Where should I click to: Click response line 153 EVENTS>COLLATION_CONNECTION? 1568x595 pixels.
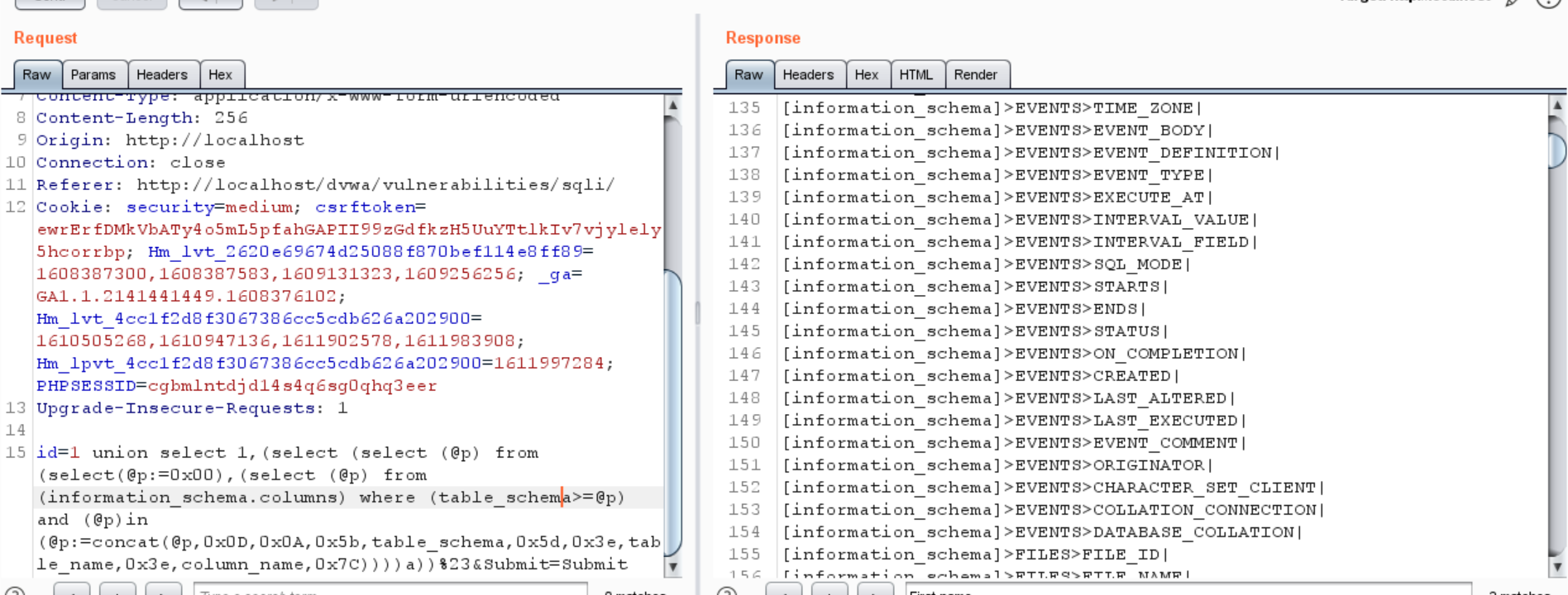tap(1054, 510)
